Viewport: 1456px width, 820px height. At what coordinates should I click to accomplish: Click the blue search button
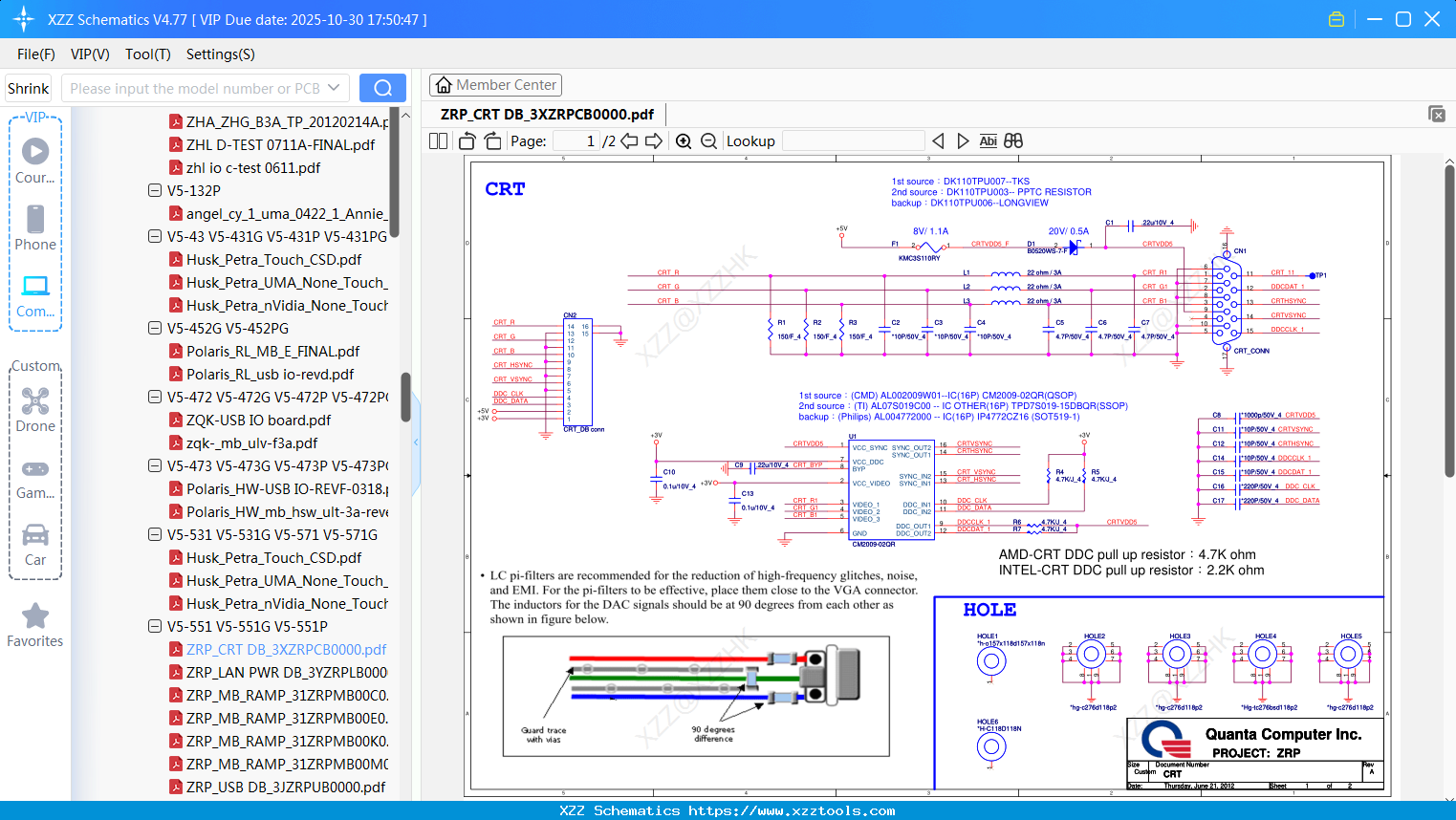pyautogui.click(x=382, y=88)
